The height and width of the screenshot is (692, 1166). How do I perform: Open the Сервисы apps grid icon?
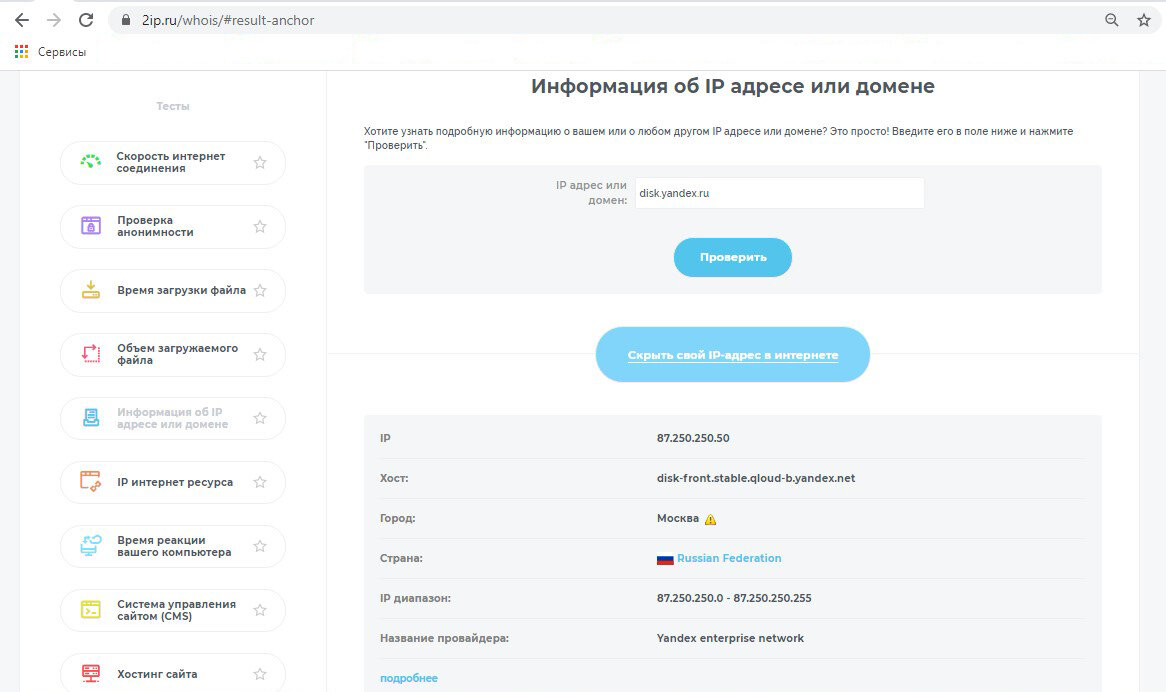click(x=22, y=51)
